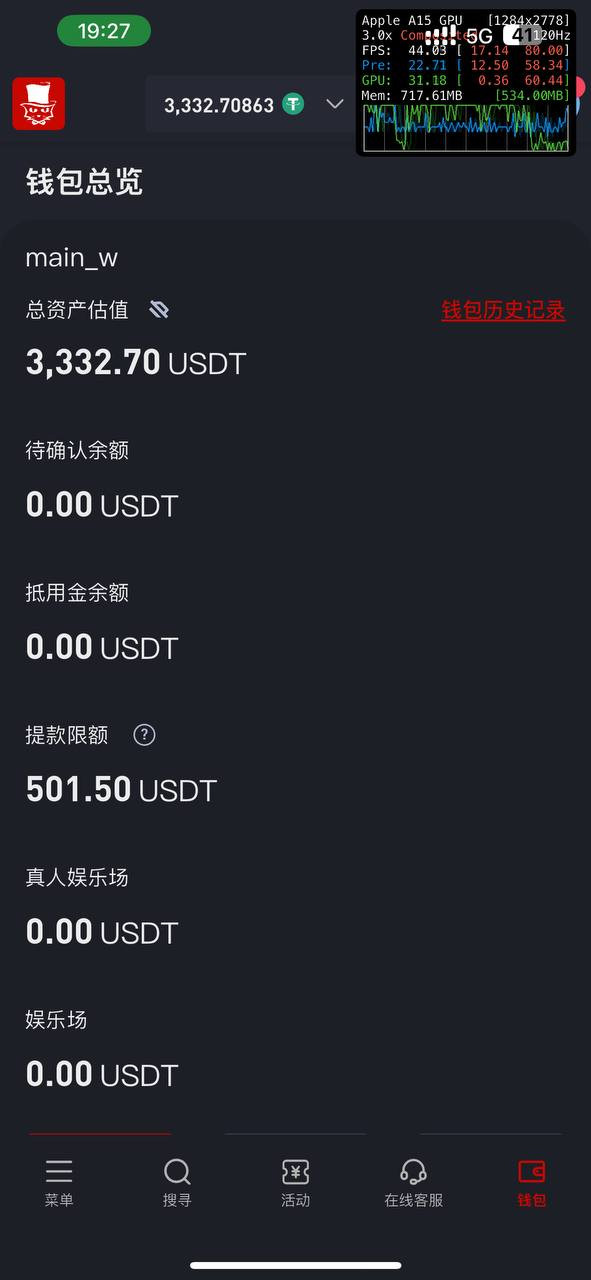Tap the GPU performance overlay graph
The image size is (591, 1280).
(466, 82)
